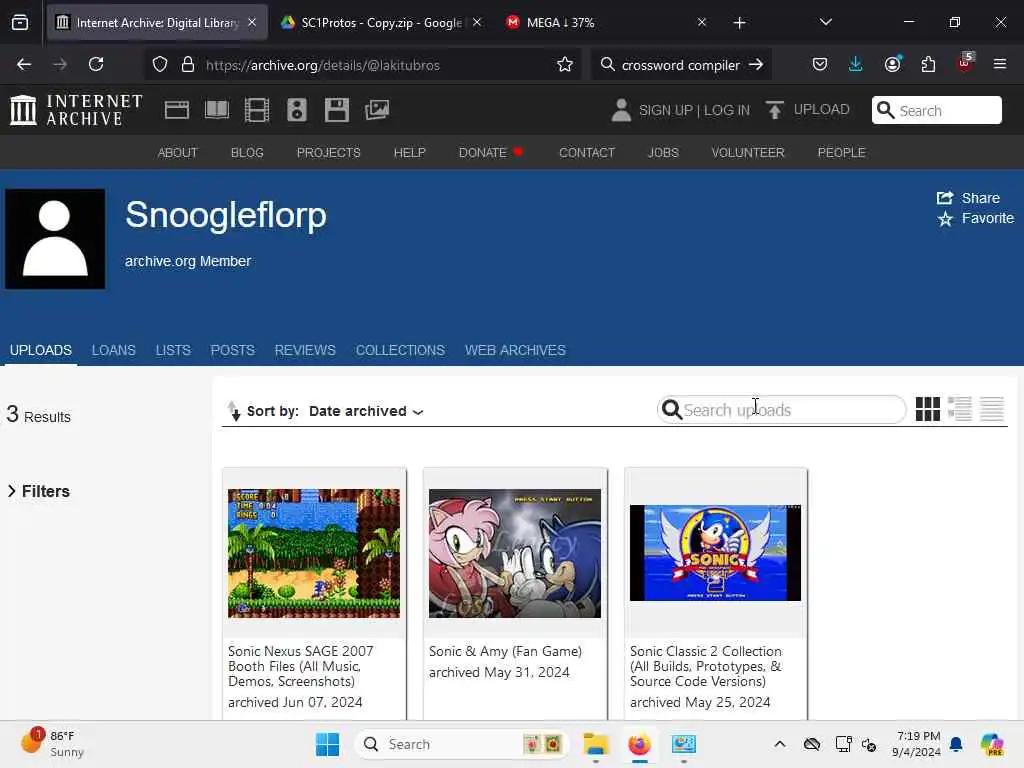Open the HELP link
This screenshot has height=768, width=1024.
tap(409, 153)
